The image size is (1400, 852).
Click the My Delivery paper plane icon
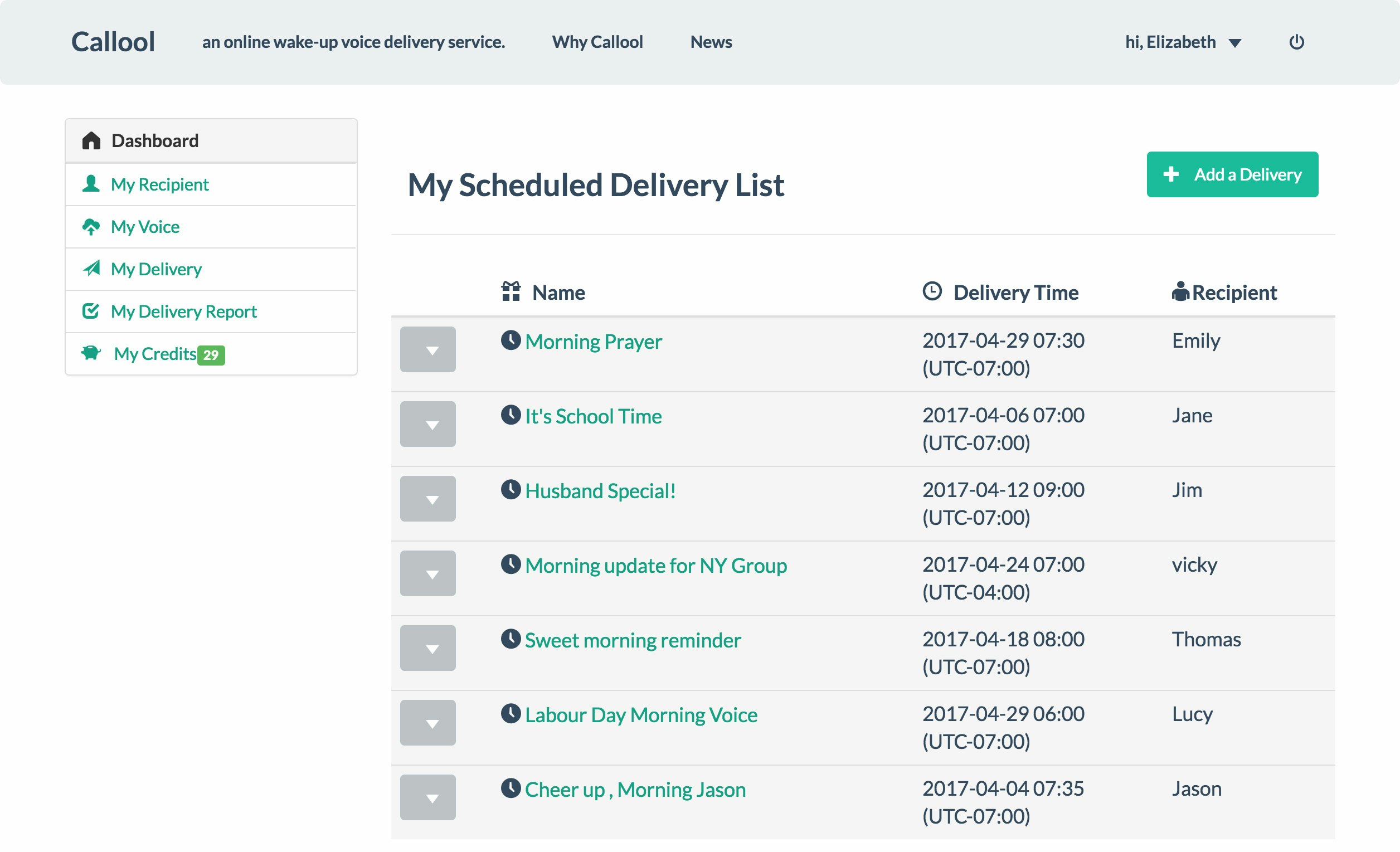click(91, 268)
